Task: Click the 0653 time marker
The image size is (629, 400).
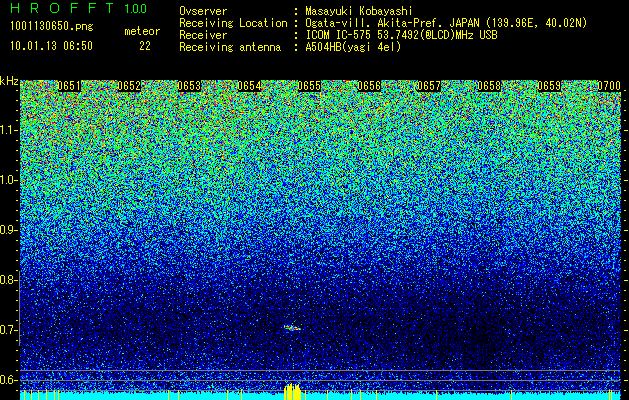Action: pyautogui.click(x=189, y=86)
